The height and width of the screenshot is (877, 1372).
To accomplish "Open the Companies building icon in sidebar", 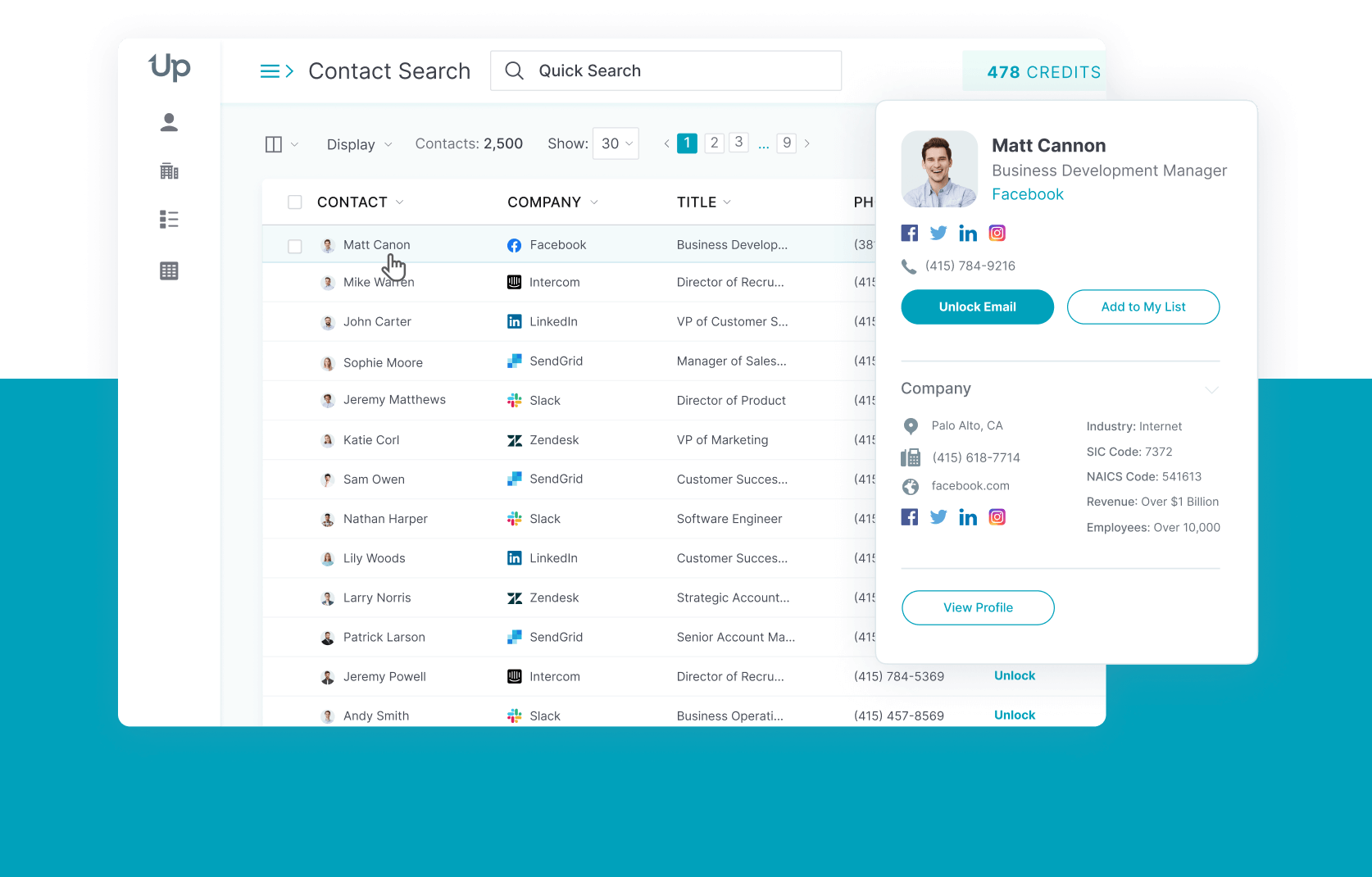I will [x=169, y=171].
